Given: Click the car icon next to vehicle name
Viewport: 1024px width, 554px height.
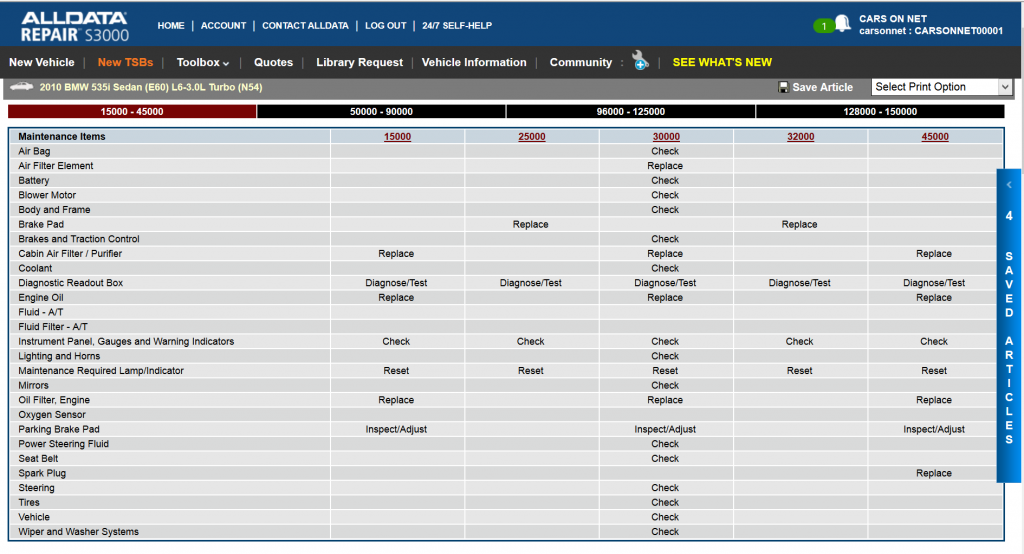Looking at the screenshot, I should click(x=22, y=86).
